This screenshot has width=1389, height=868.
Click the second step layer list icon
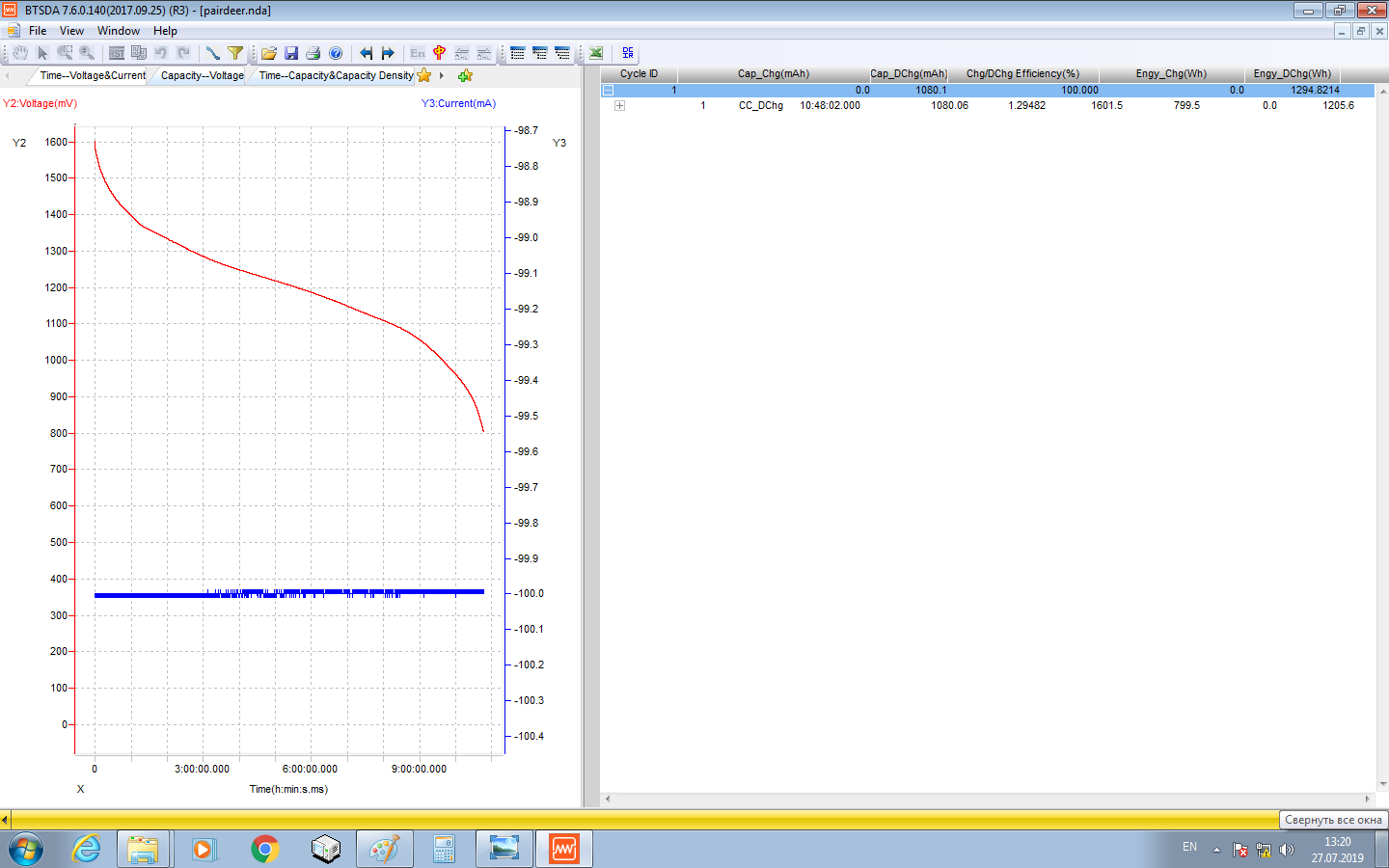coord(540,53)
